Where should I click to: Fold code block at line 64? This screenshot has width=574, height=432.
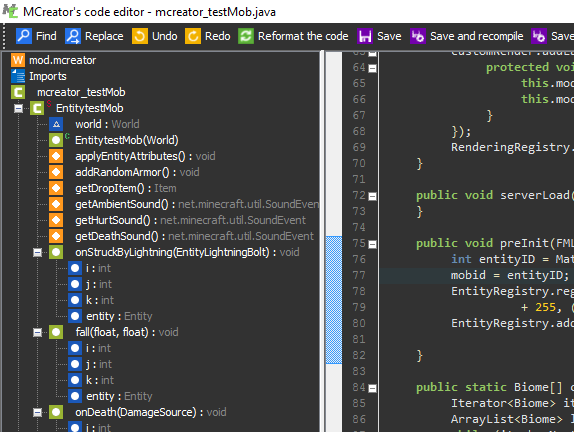coord(372,68)
